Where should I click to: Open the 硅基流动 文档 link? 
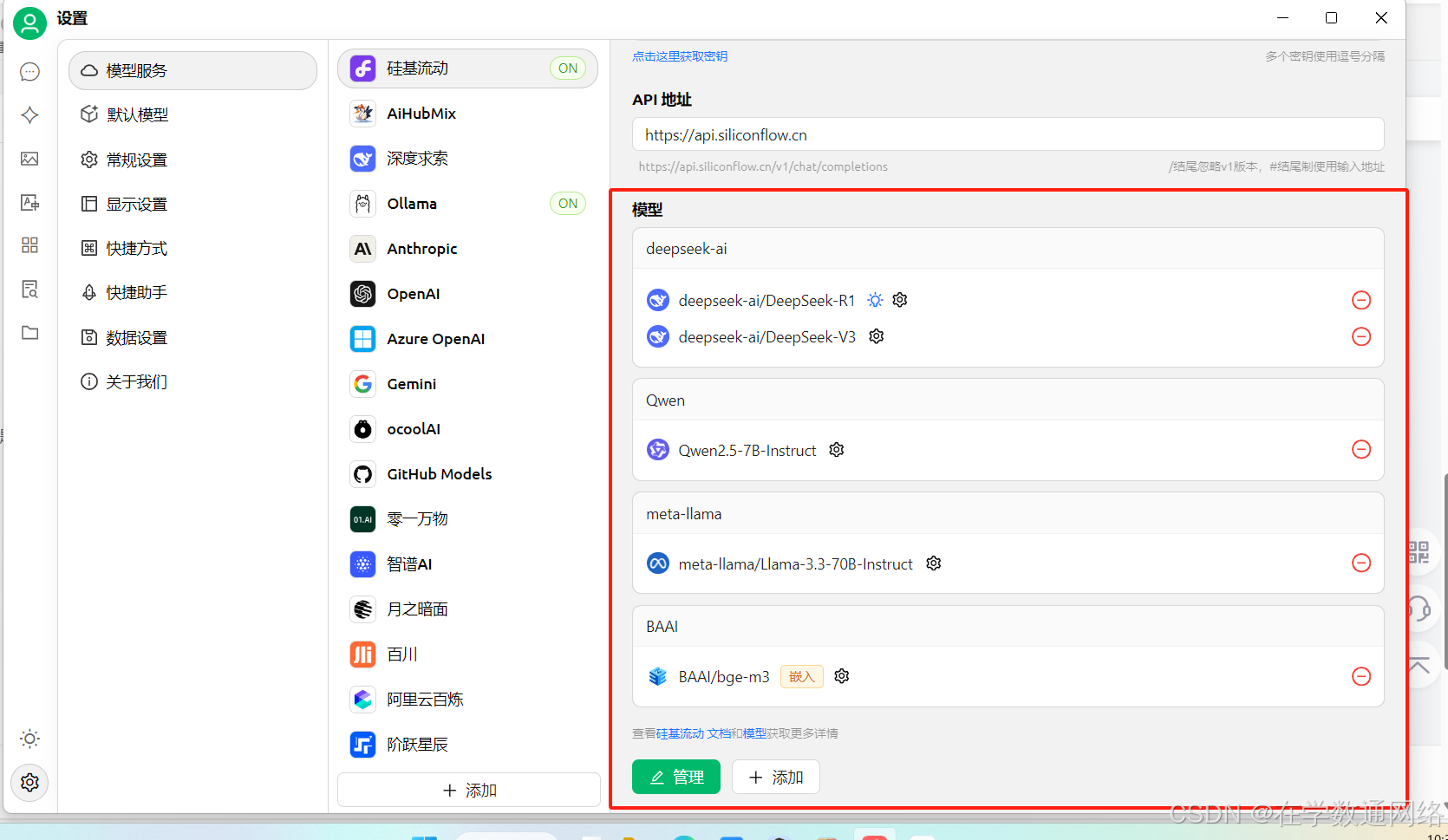694,733
